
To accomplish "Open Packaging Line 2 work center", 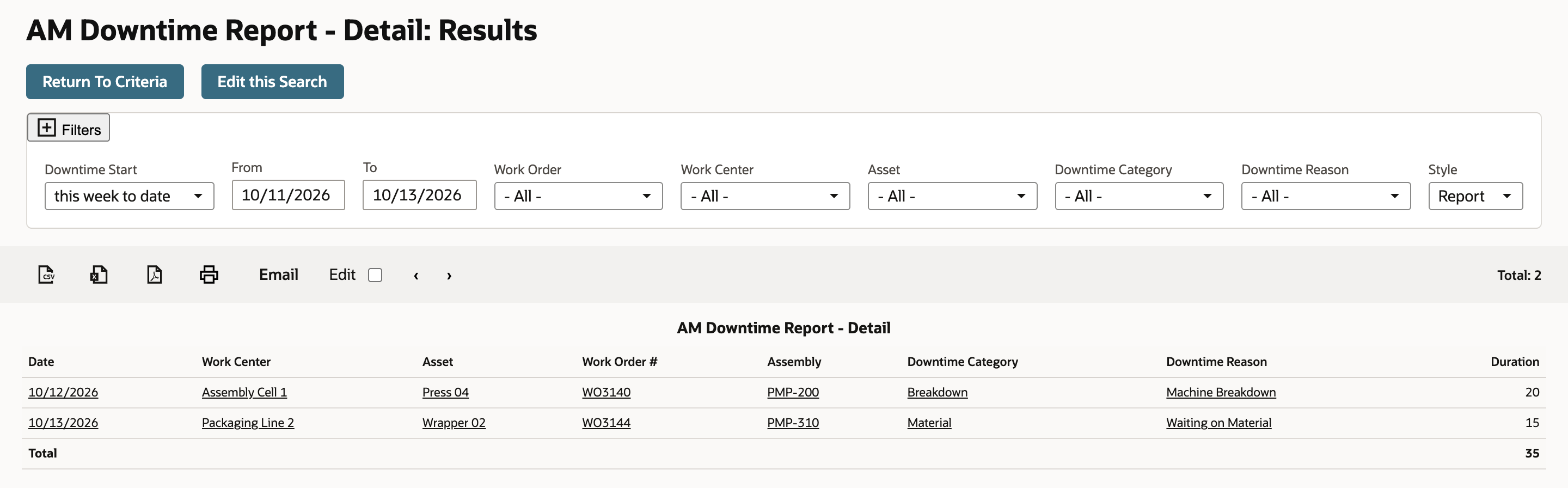I will tap(248, 423).
